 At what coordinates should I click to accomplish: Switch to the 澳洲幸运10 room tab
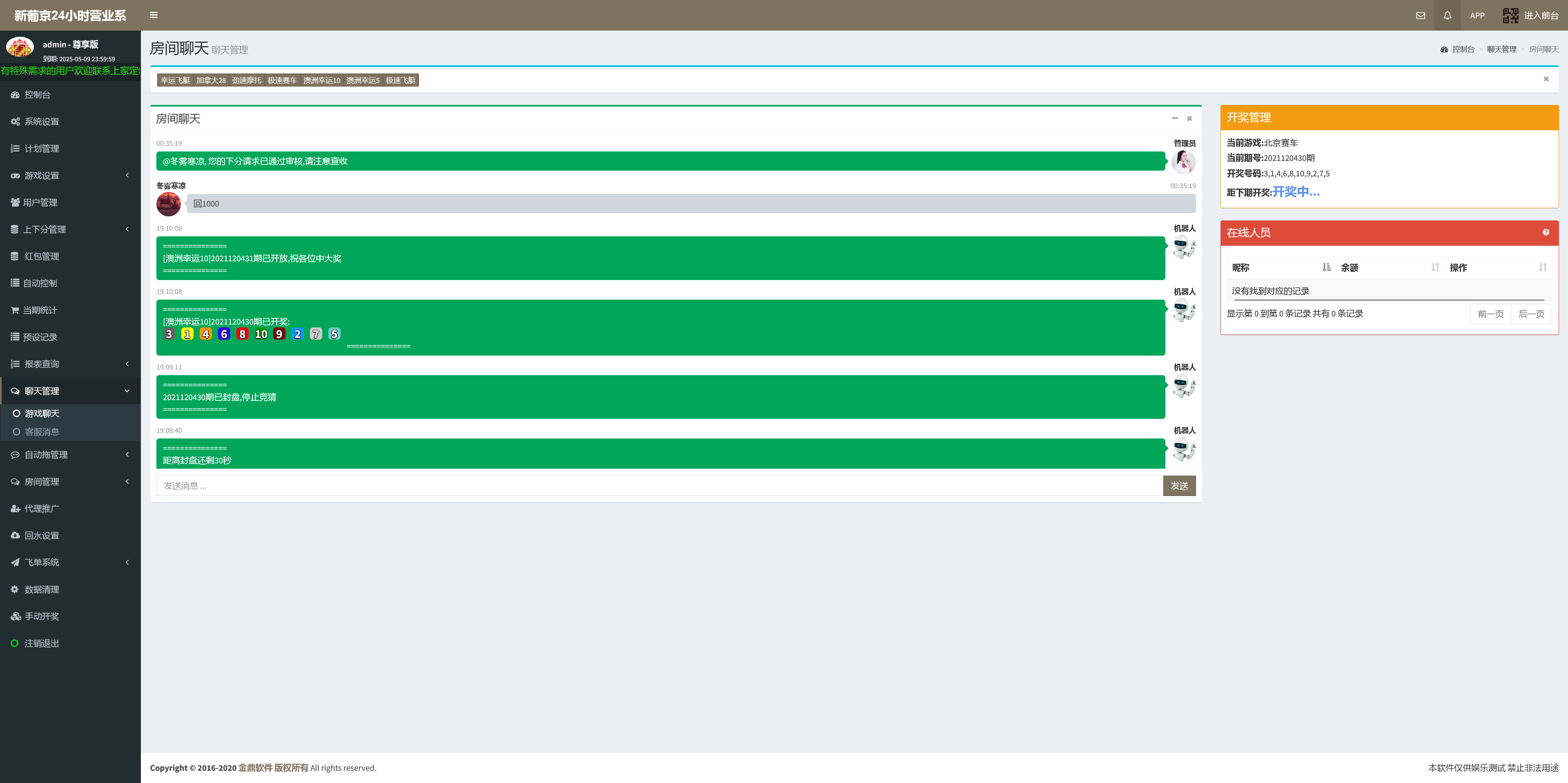[321, 80]
